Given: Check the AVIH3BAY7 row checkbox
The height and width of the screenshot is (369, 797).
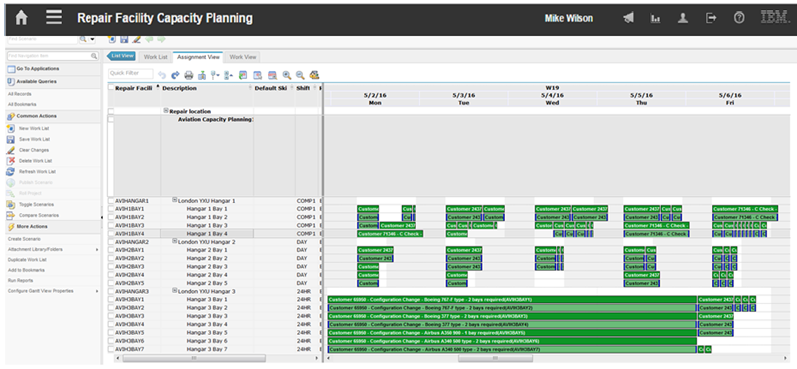Looking at the screenshot, I should [x=111, y=349].
